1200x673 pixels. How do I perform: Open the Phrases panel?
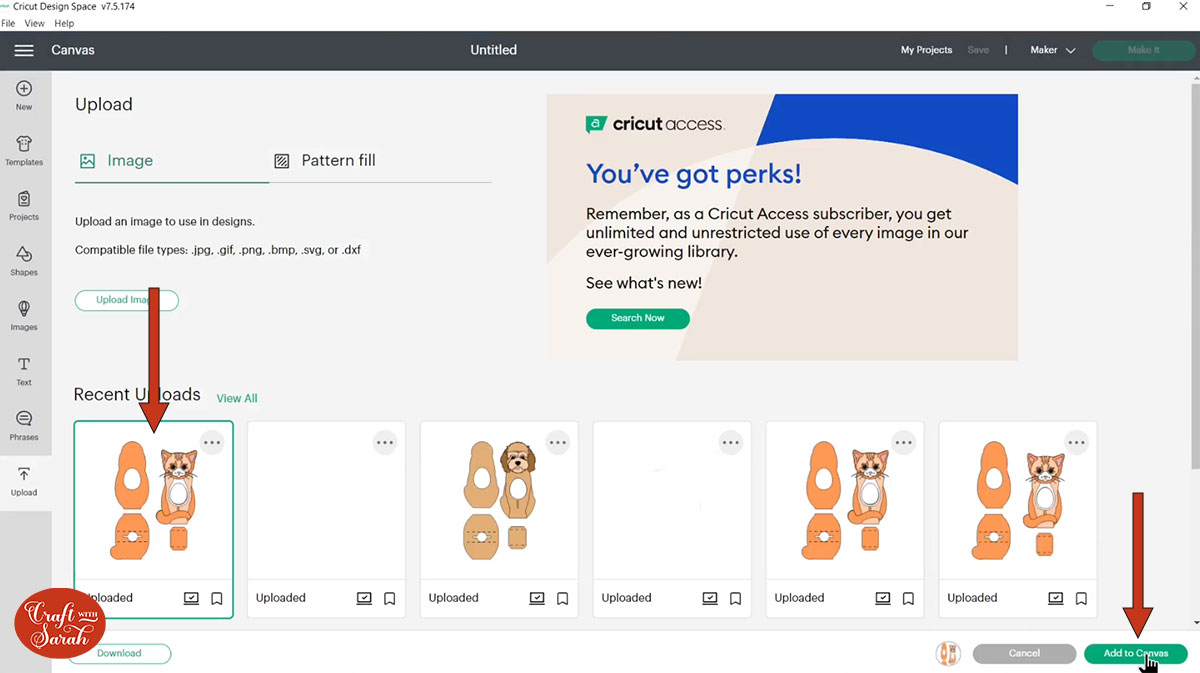[x=24, y=425]
